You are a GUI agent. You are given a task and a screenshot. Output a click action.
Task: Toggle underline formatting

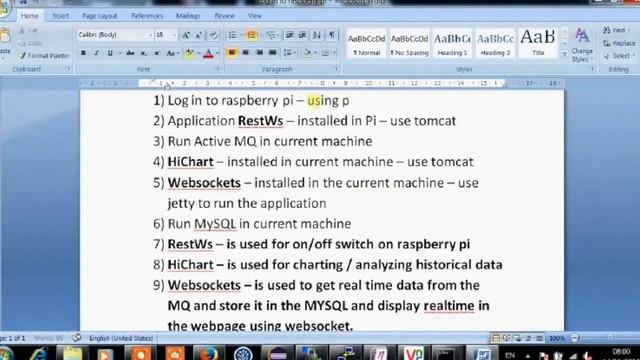click(x=110, y=53)
